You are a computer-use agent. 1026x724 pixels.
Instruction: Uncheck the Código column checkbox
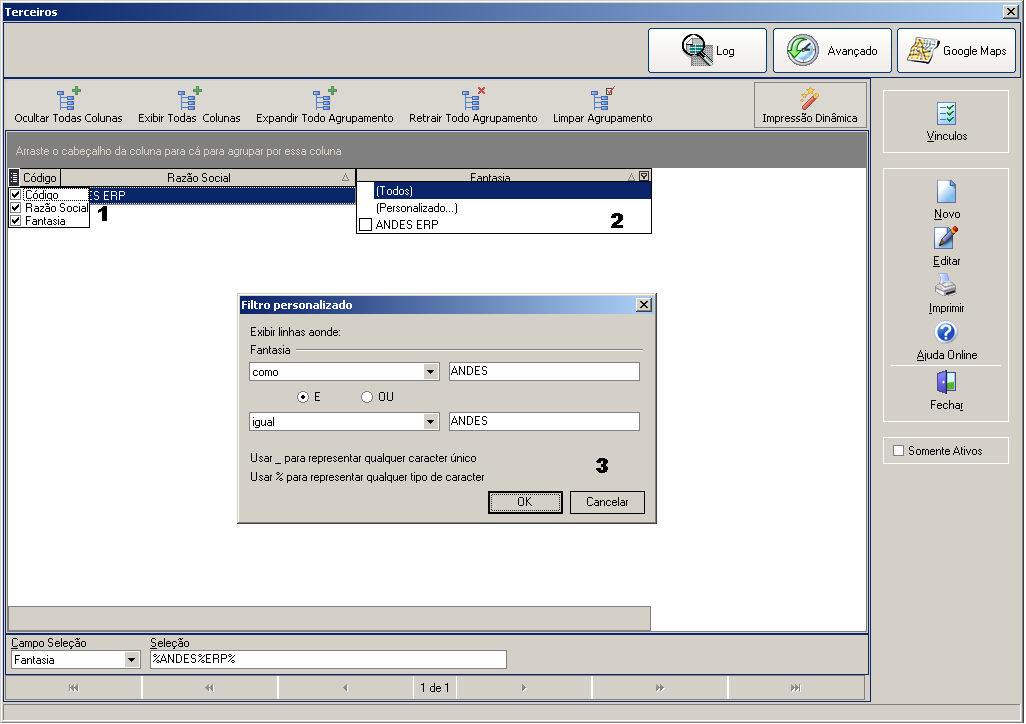coord(16,194)
